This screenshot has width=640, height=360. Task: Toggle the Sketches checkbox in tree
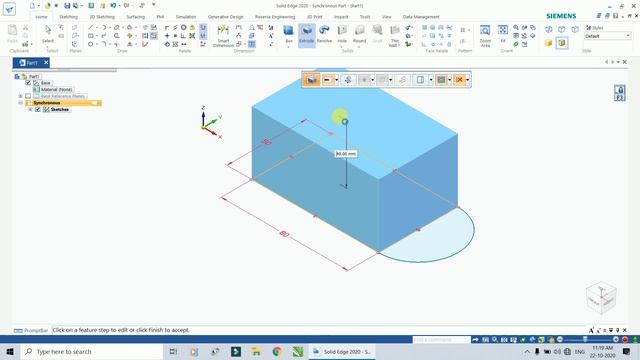pyautogui.click(x=38, y=110)
